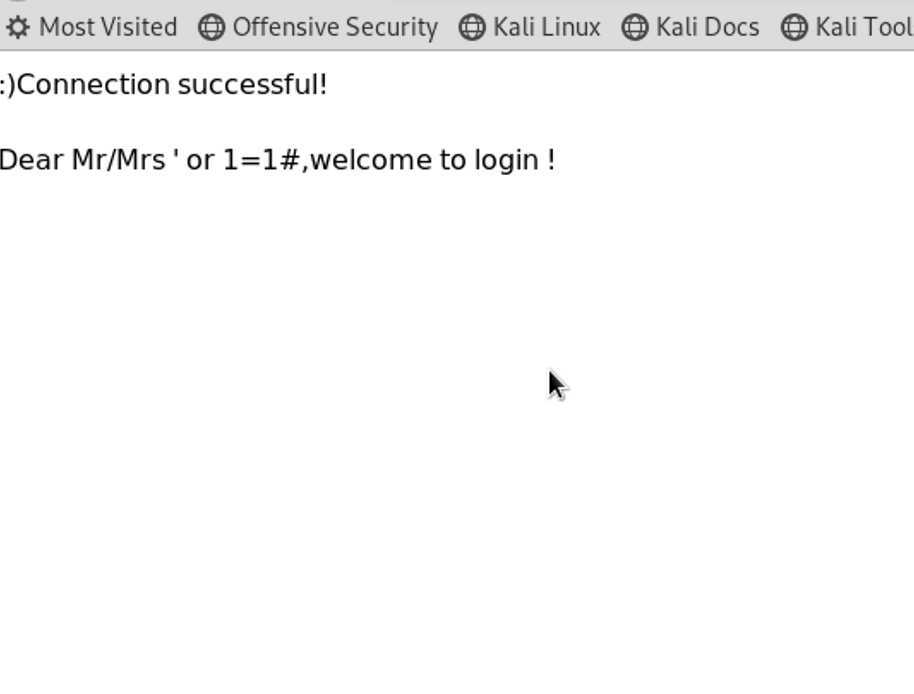The height and width of the screenshot is (694, 914).
Task: Click the Kali Tools globe icon
Action: pos(794,27)
